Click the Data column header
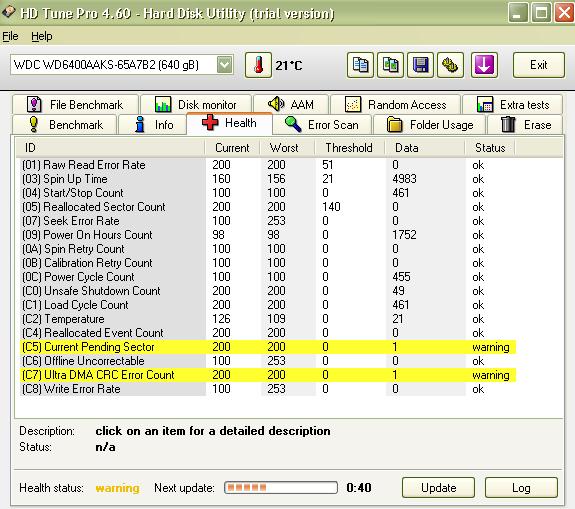Screen dimensions: 575x509 click(x=425, y=148)
